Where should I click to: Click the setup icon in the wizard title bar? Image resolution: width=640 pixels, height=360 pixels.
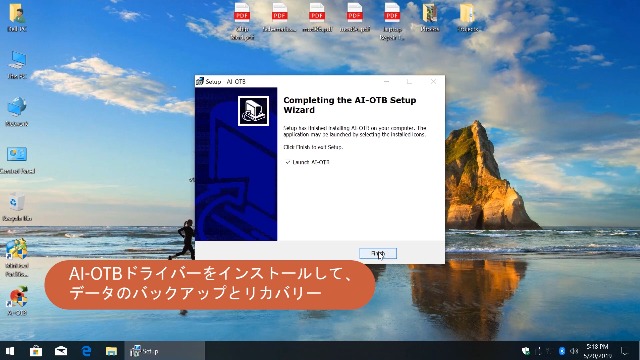(200, 81)
